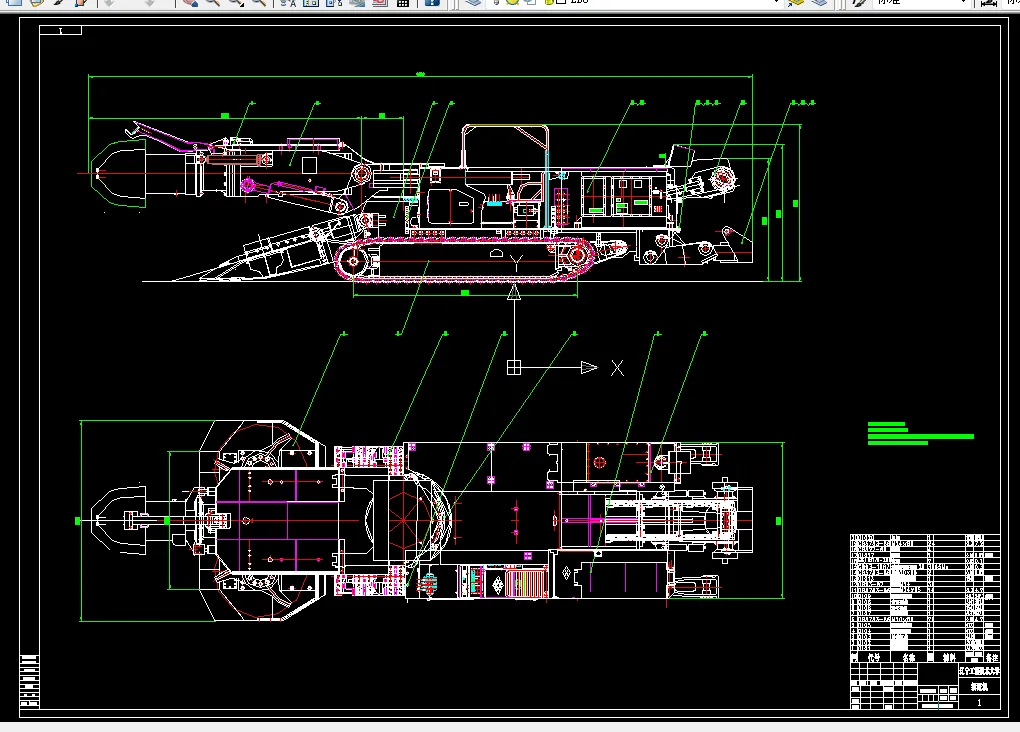Image resolution: width=1020 pixels, height=732 pixels.
Task: Open the Properties palette icon
Action: click(288, 3)
